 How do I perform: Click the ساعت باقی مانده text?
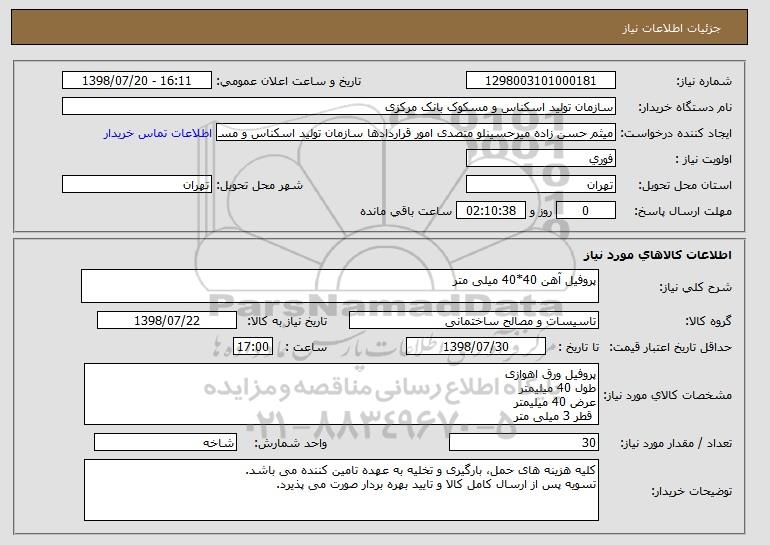pyautogui.click(x=406, y=211)
